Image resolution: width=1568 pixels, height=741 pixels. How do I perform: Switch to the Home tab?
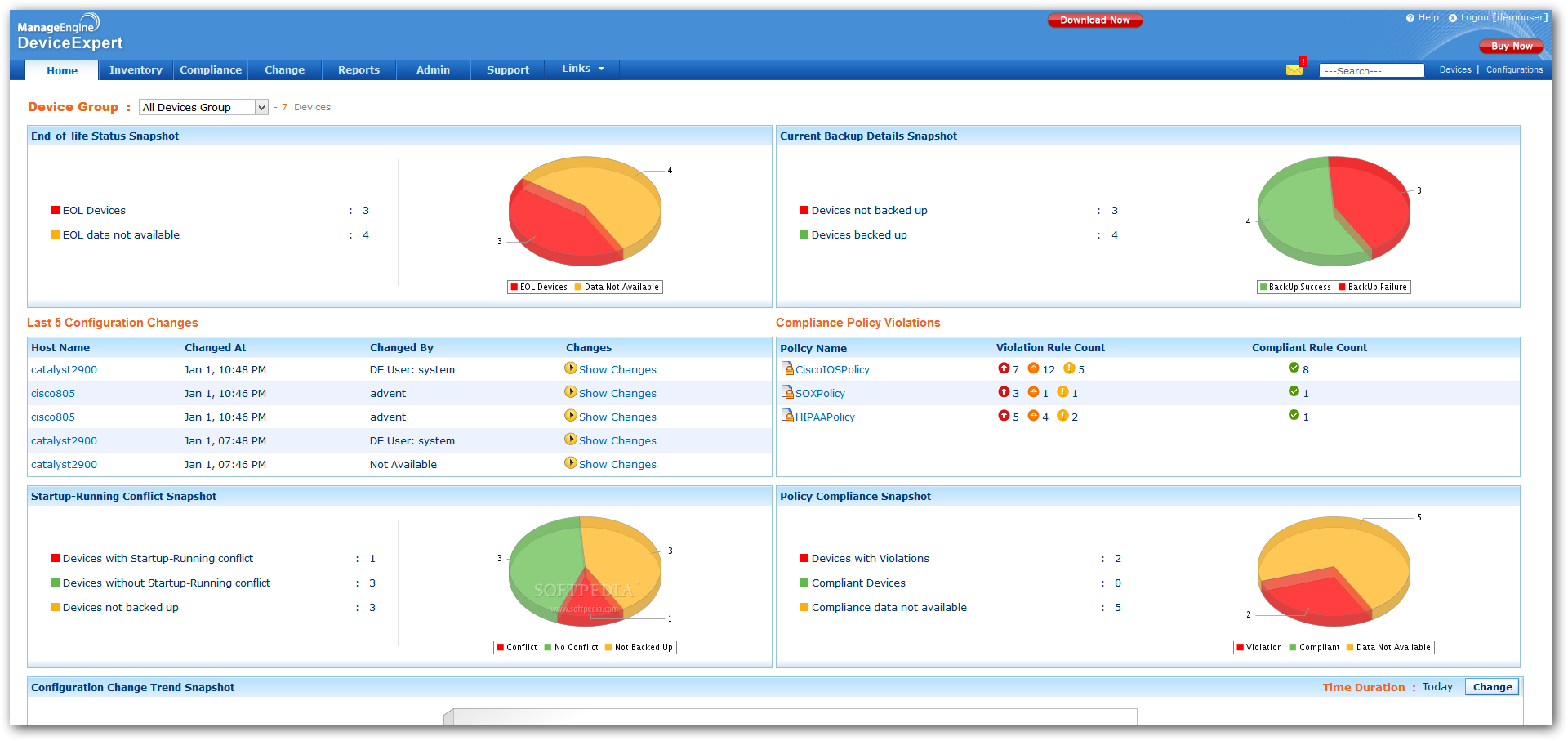point(62,70)
